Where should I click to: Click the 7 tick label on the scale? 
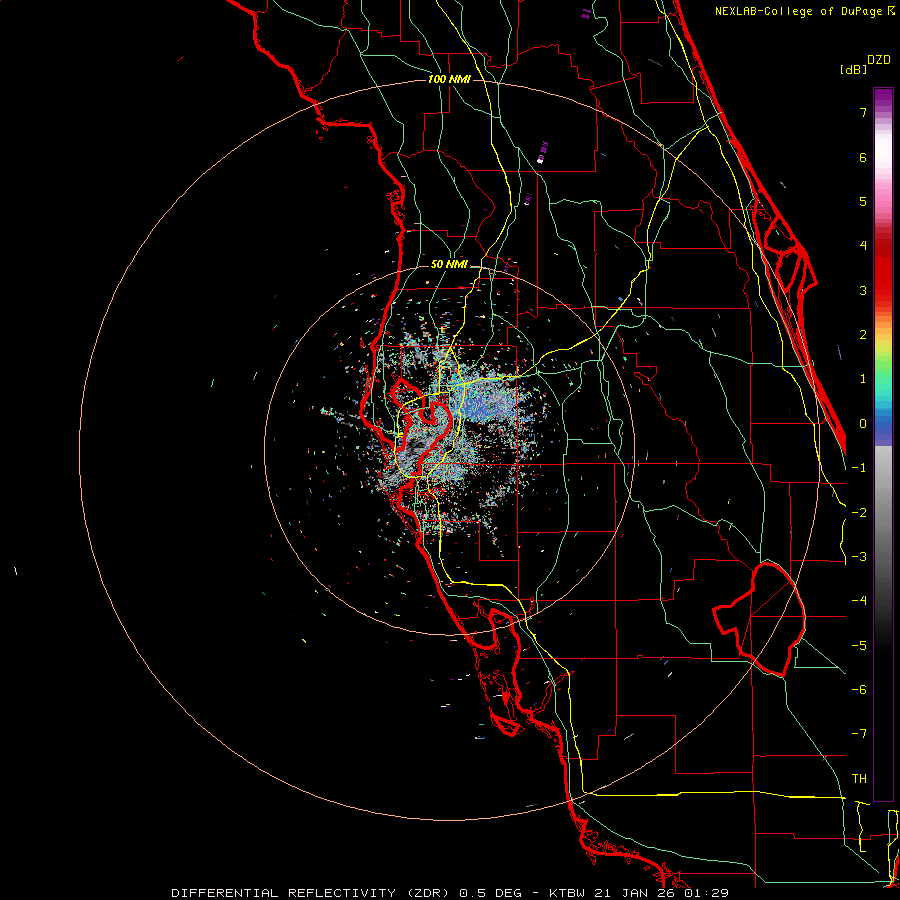coord(863,112)
